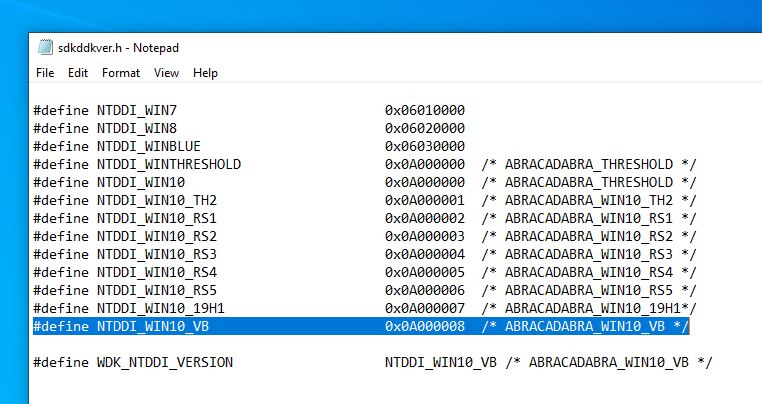Open the Edit menu
The width and height of the screenshot is (762, 404).
(78, 73)
